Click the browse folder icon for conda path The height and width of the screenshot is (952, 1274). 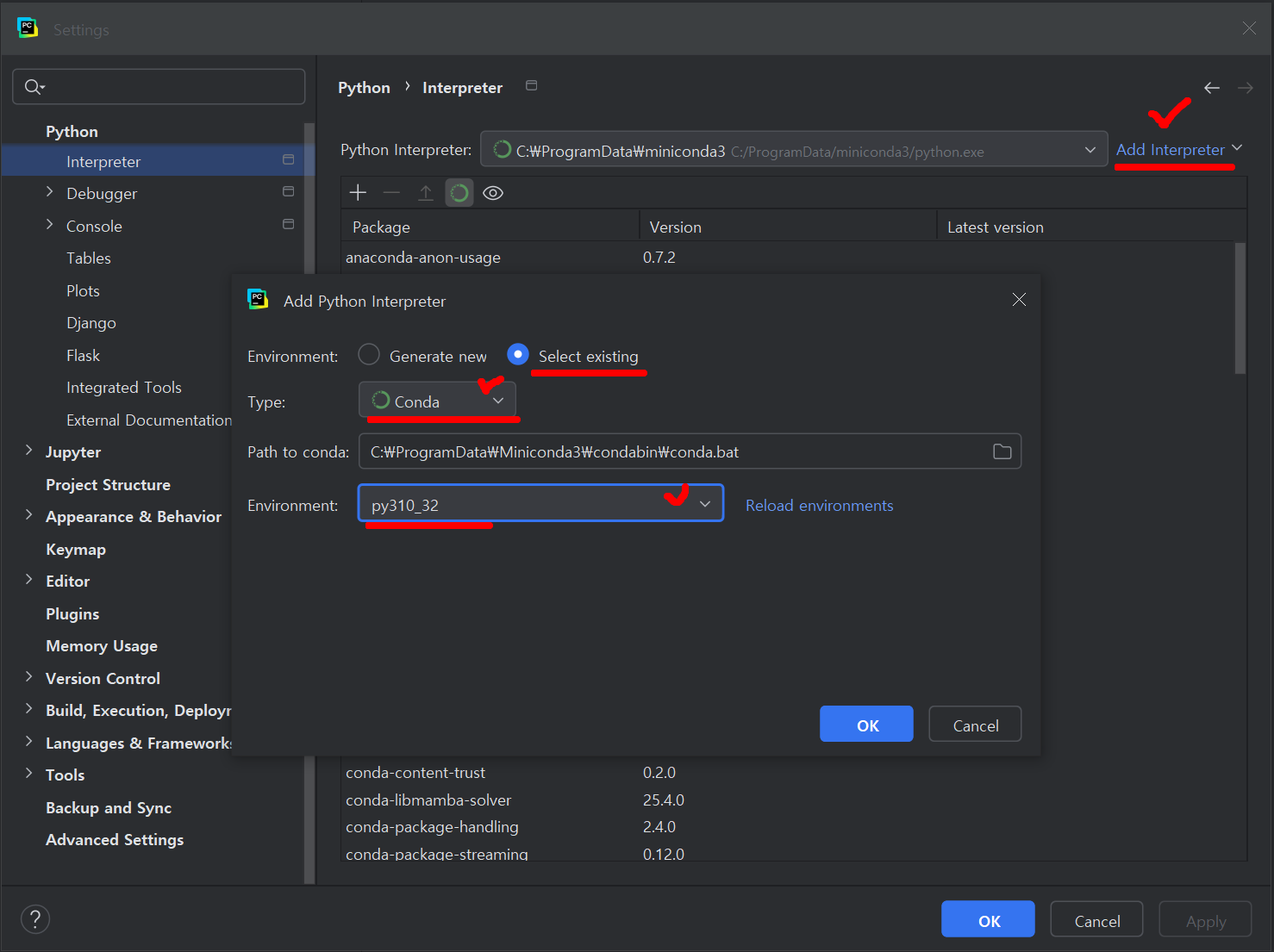(1002, 451)
